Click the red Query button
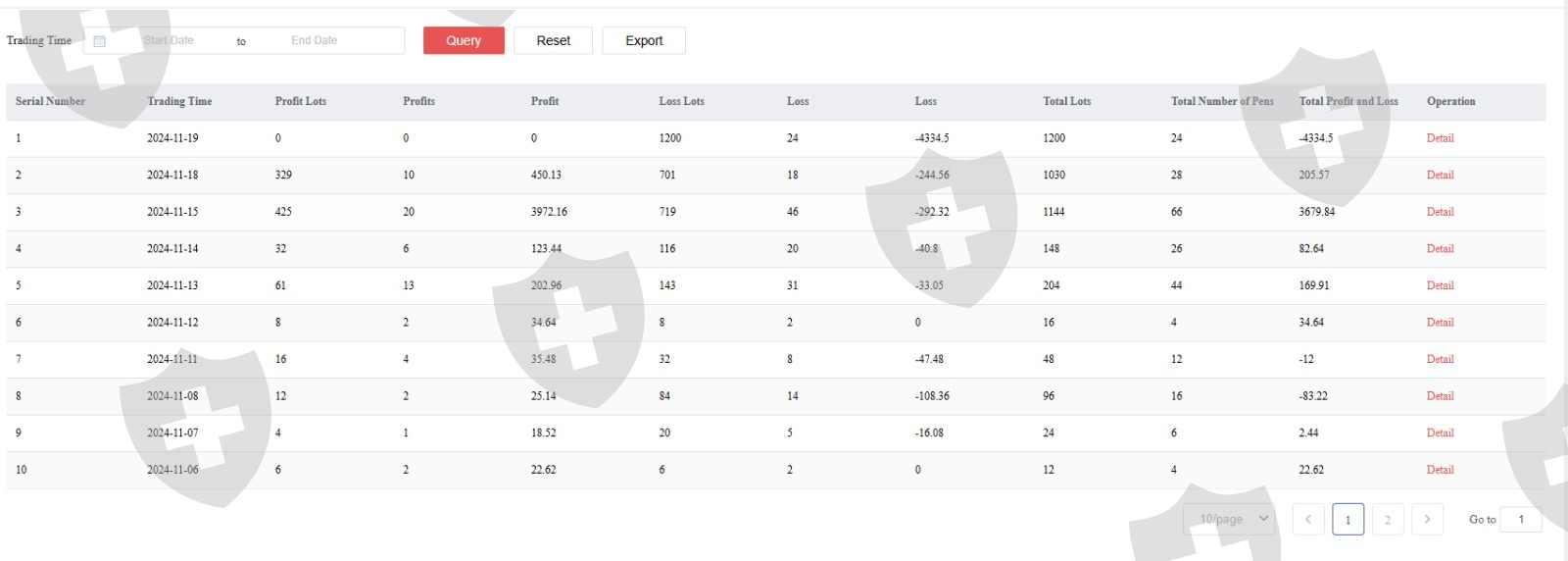 click(x=464, y=40)
